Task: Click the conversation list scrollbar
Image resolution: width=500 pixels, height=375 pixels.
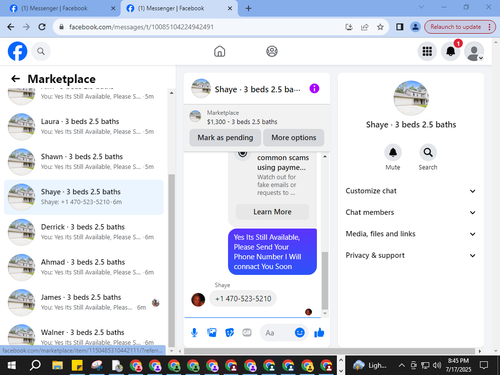Action: point(171,260)
